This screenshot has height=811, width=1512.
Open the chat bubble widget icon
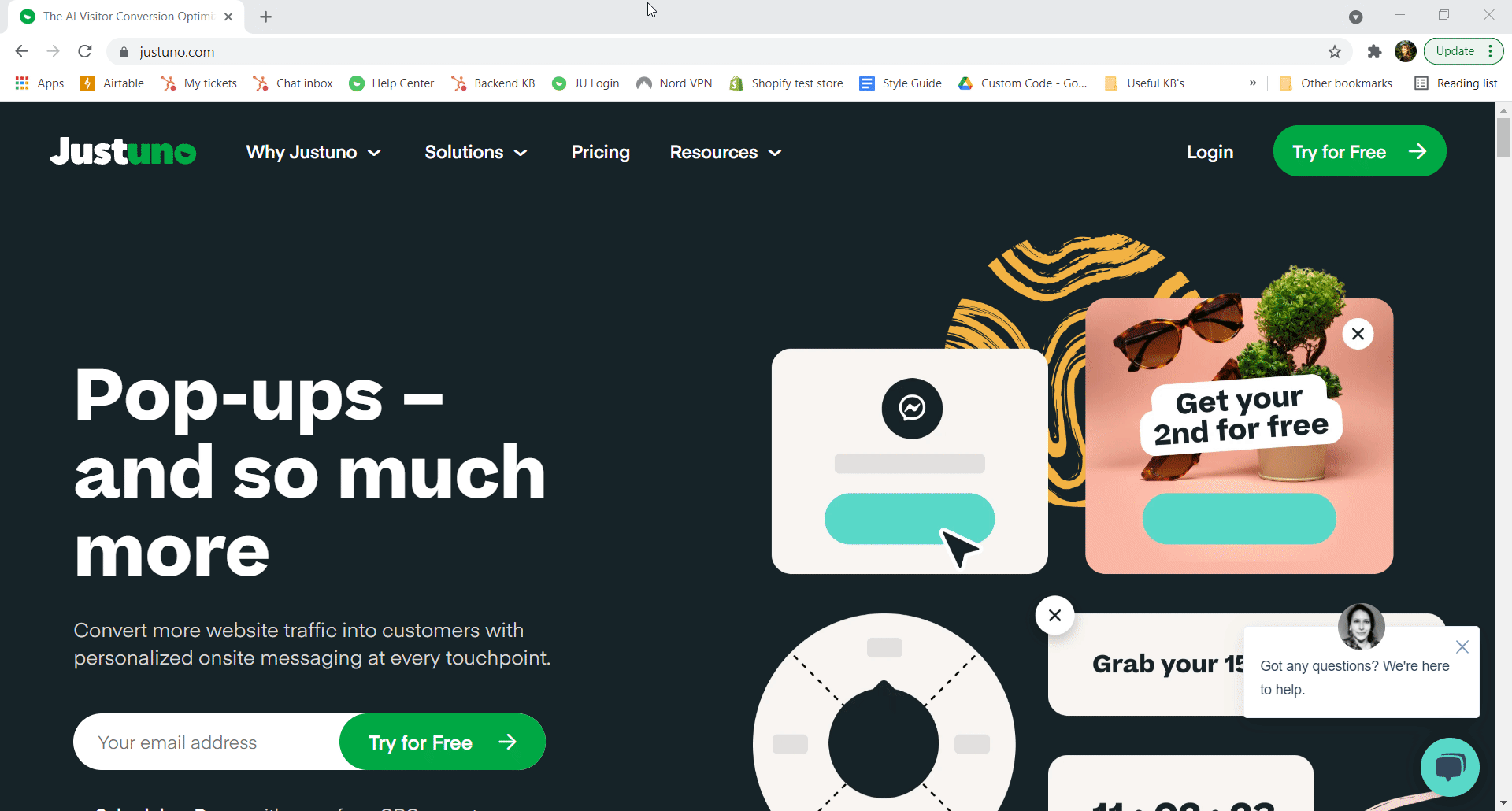(x=1450, y=767)
